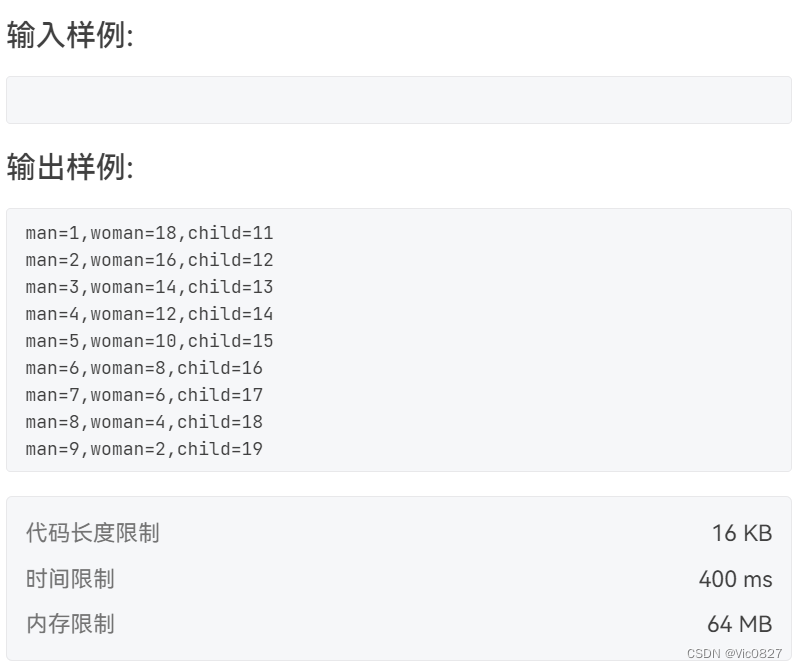
Task: Select the line man=5,woman=10,child=15
Action: coord(149,341)
